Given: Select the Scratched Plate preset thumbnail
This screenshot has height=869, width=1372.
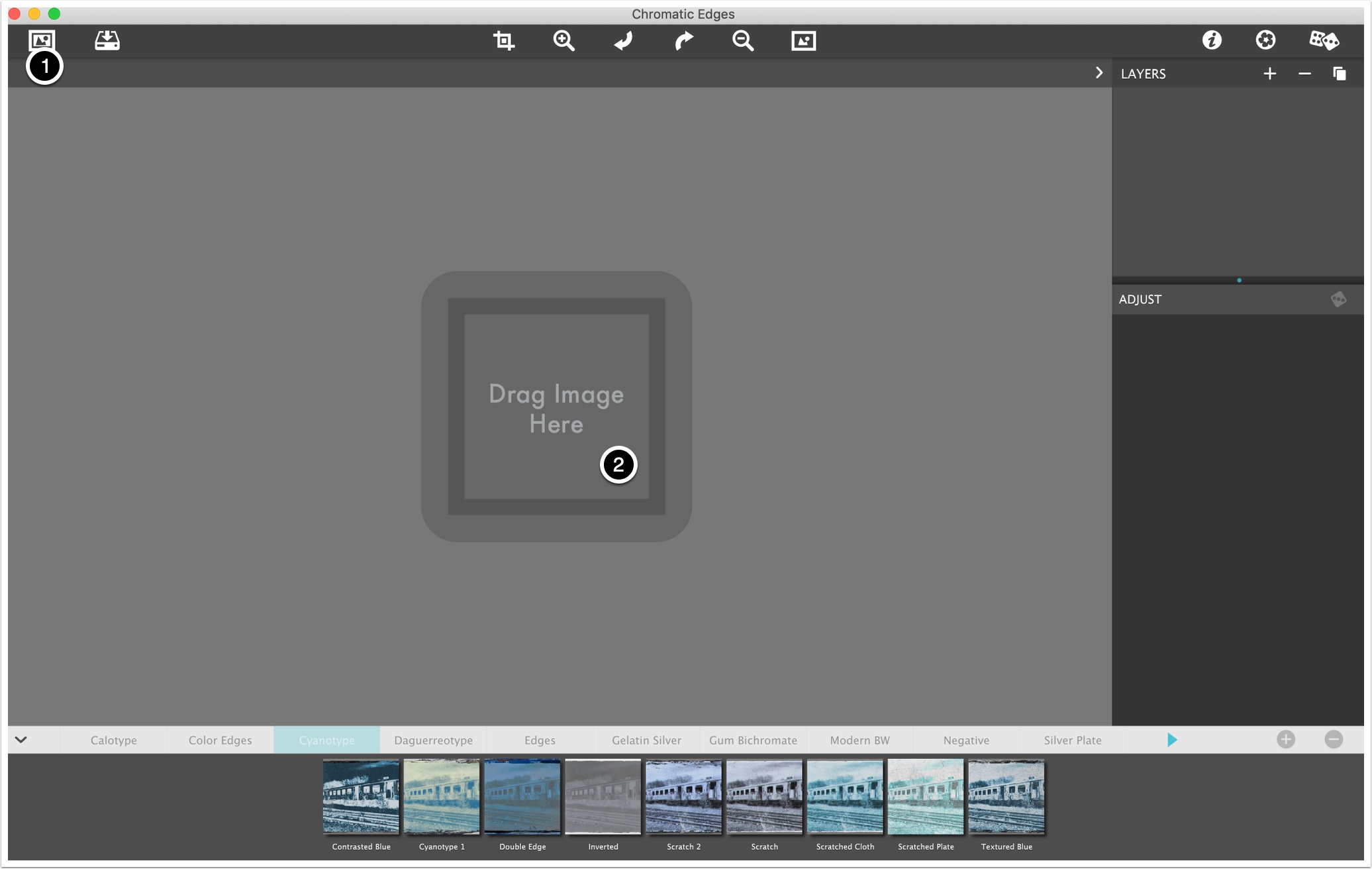Looking at the screenshot, I should click(925, 796).
